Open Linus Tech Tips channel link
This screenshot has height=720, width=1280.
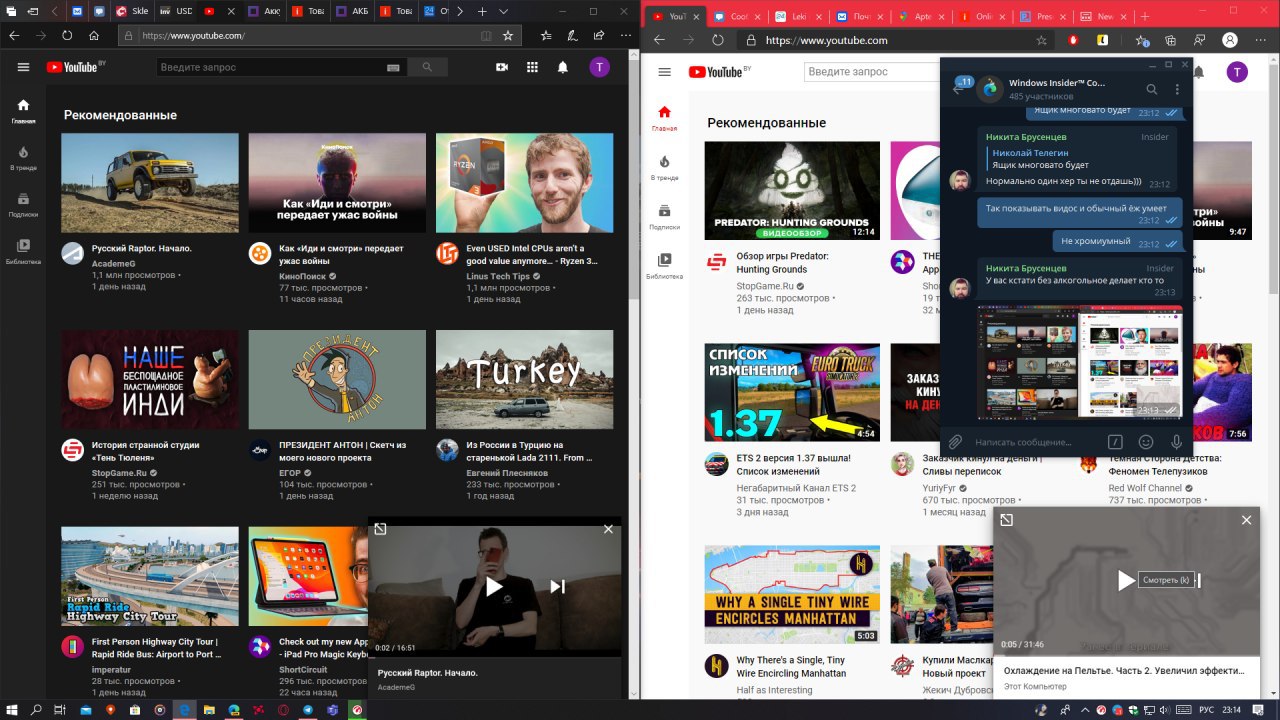click(497, 276)
